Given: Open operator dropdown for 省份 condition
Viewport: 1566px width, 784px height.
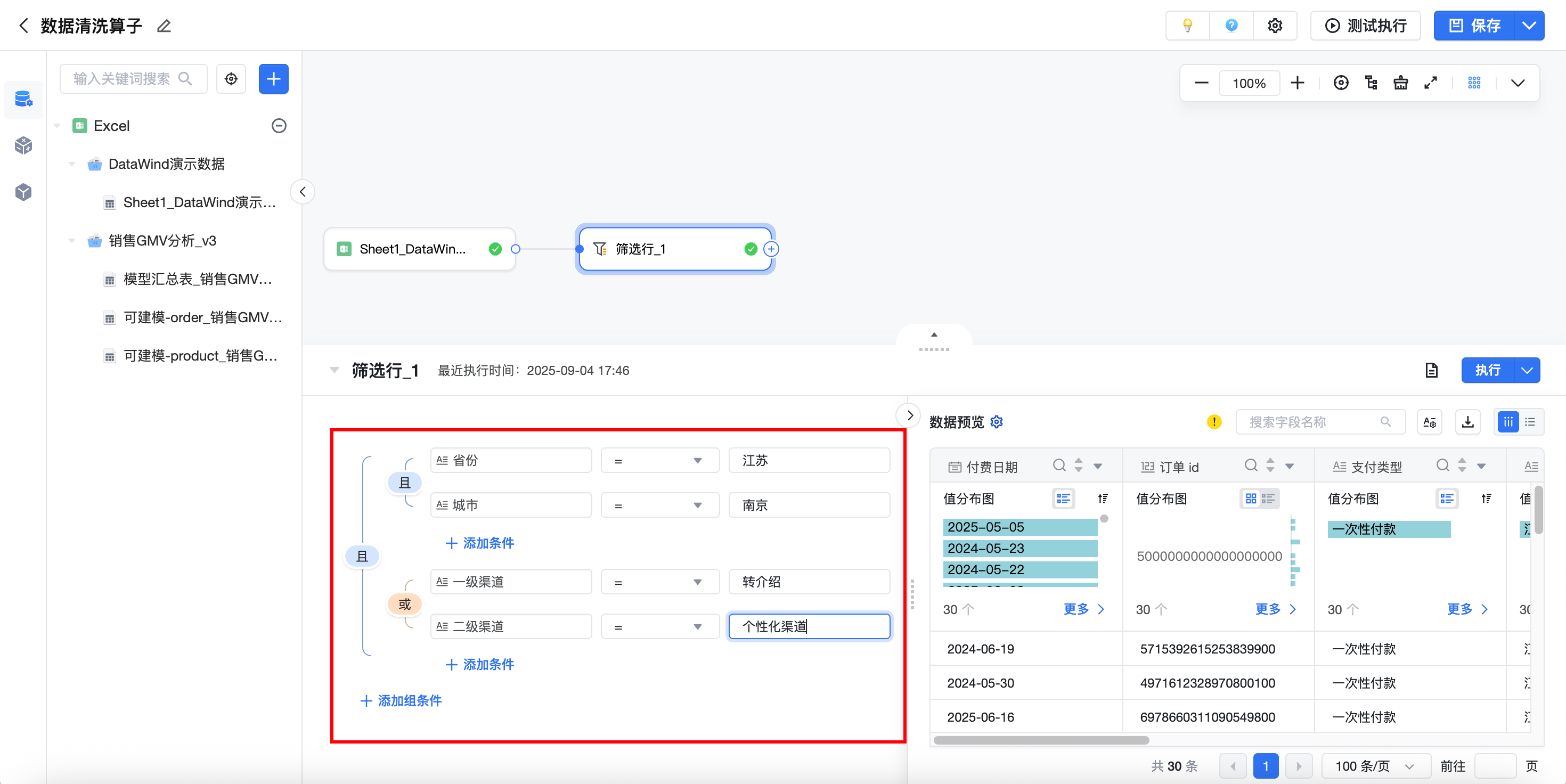Looking at the screenshot, I should click(659, 461).
